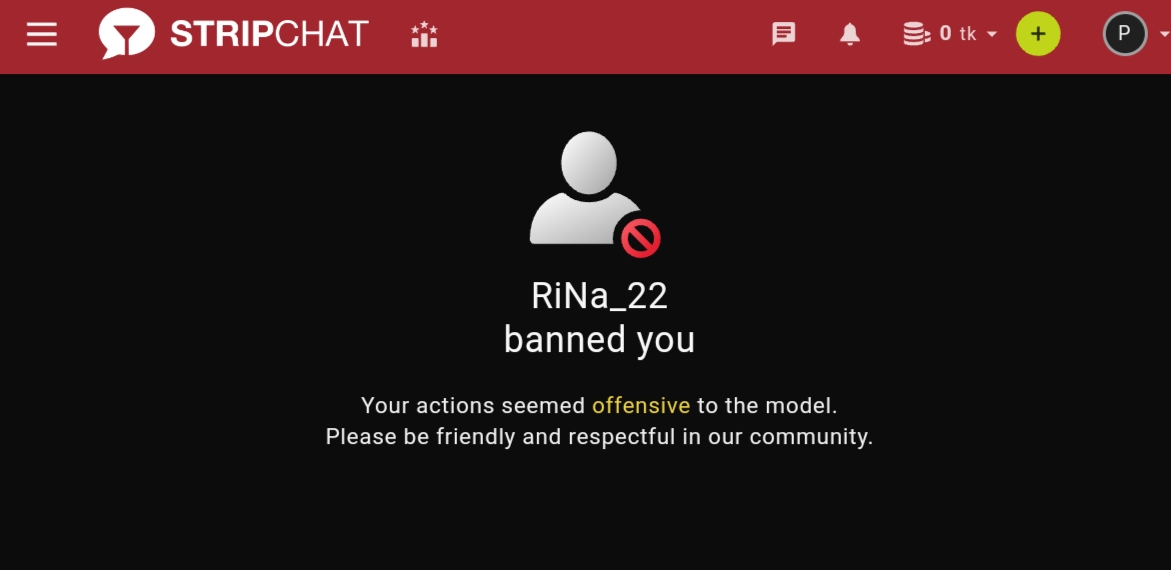Viewport: 1171px width, 570px height.
Task: Follow the yellow "offensive" link
Action: (641, 406)
